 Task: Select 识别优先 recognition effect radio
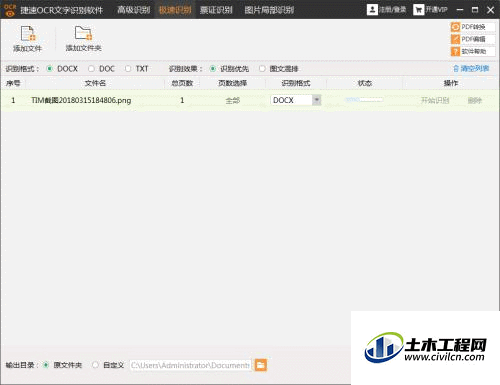pyautogui.click(x=212, y=69)
